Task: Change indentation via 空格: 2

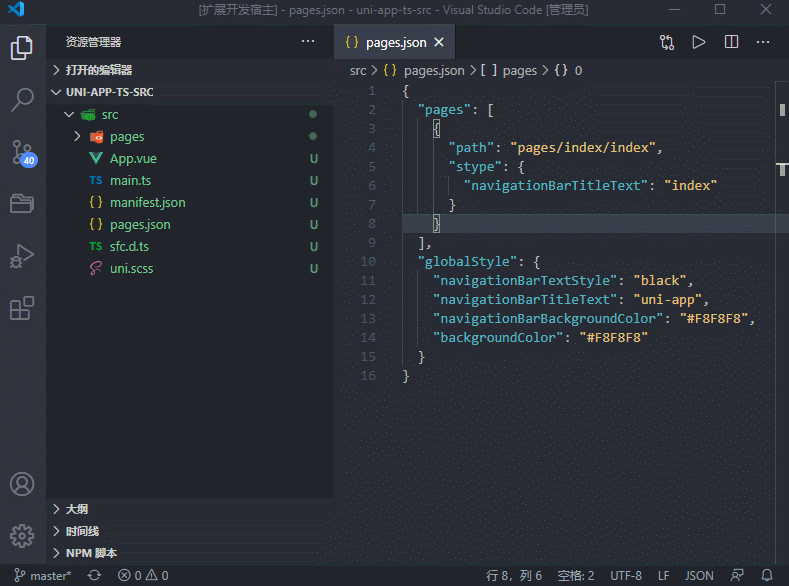Action: click(x=576, y=575)
